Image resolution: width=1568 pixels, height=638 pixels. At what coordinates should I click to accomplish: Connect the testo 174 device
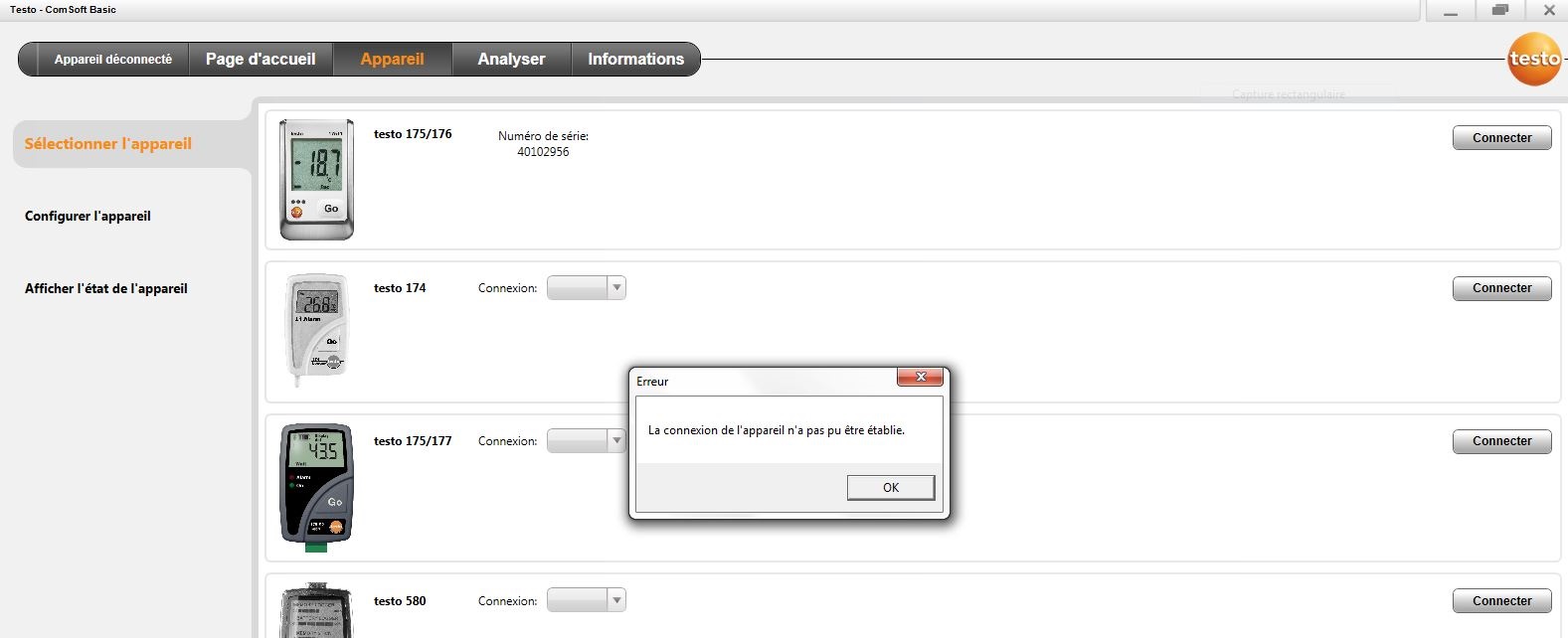pyautogui.click(x=1501, y=288)
